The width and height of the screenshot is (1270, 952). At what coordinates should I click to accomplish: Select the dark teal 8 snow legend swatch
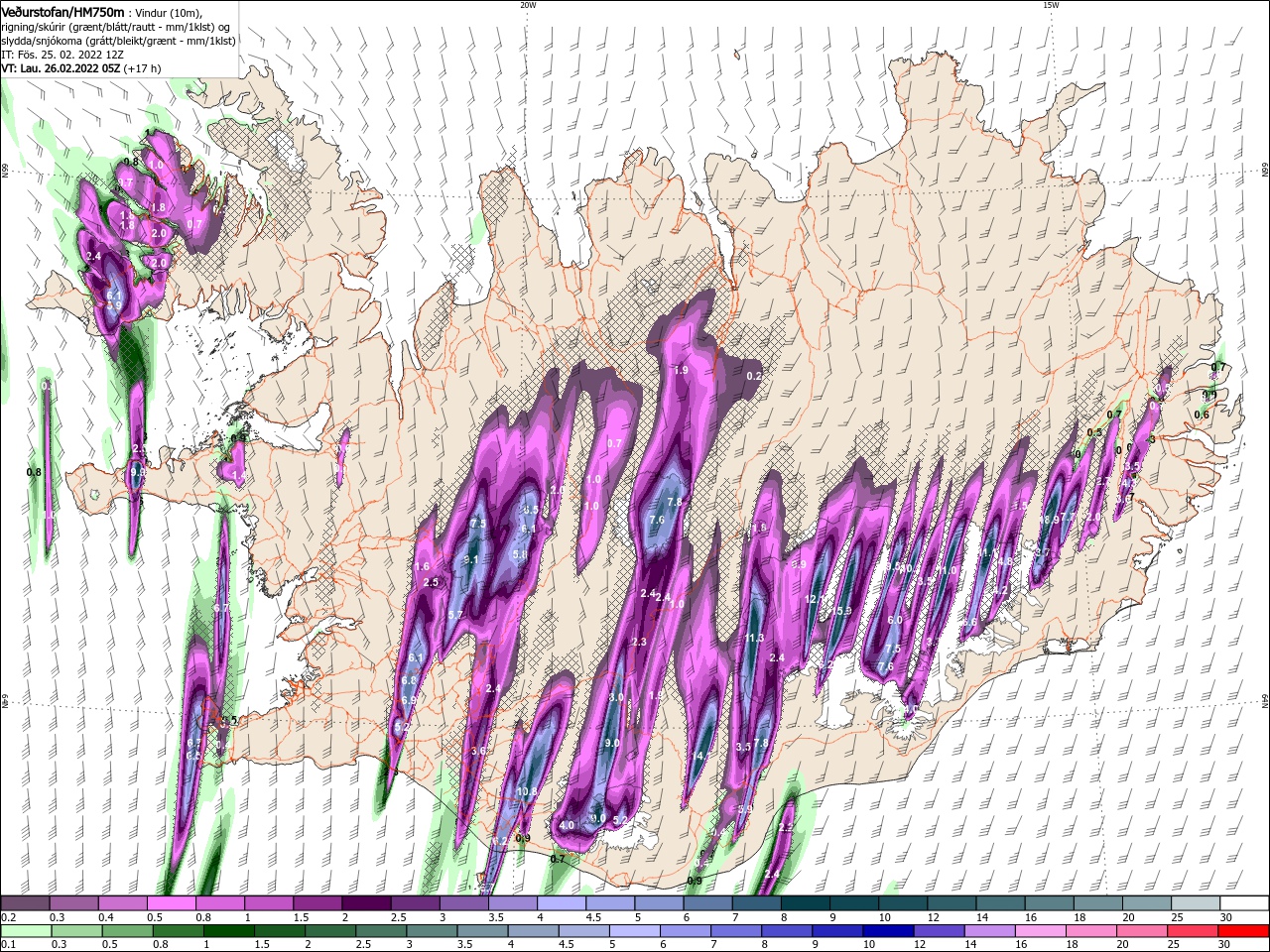point(805,902)
